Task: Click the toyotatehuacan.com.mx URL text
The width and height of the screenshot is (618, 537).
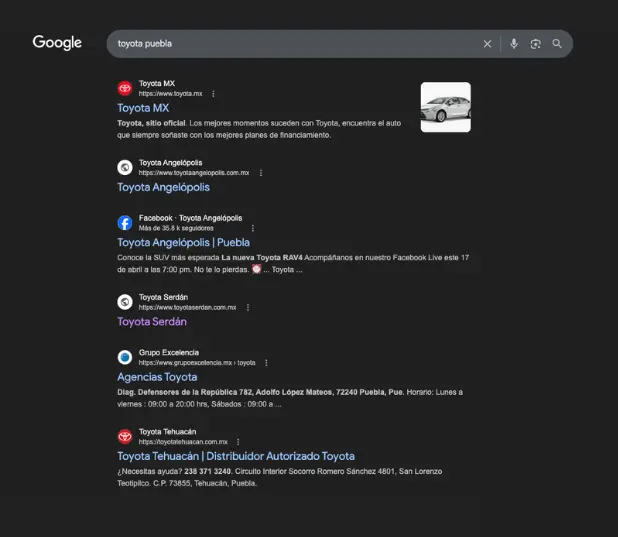Action: 183,442
